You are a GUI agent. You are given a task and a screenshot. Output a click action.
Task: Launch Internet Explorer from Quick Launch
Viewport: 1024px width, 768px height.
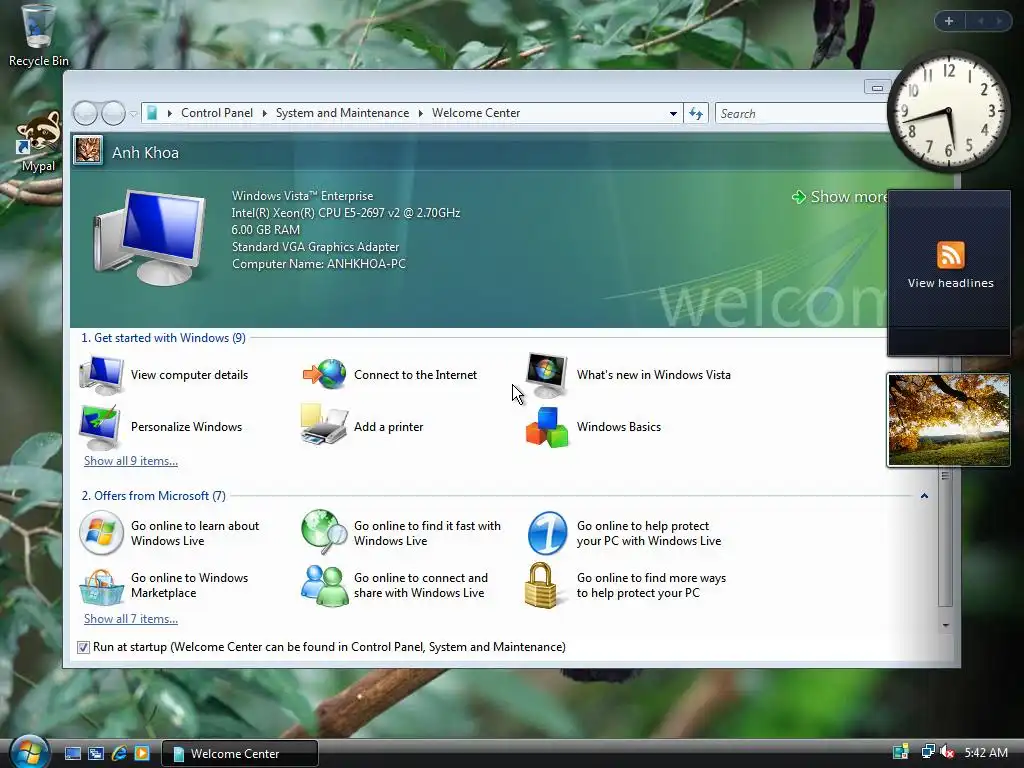point(119,754)
